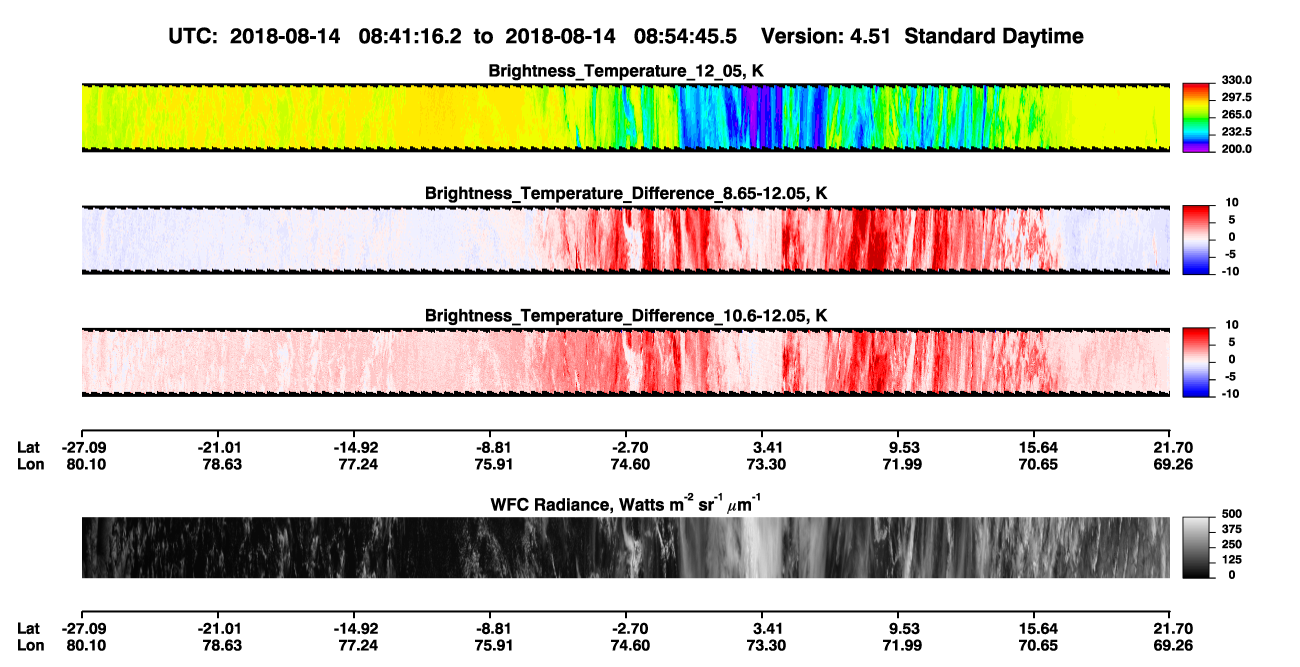1300x667 pixels.
Task: Click latitude '-14.92' on the upper axis
Action: pos(356,448)
